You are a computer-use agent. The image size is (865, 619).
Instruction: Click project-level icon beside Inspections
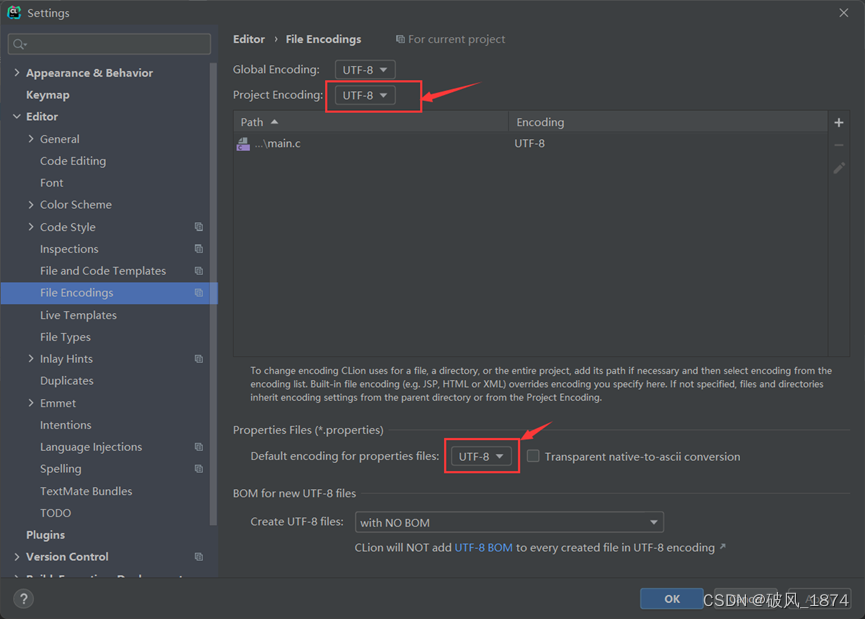[199, 249]
